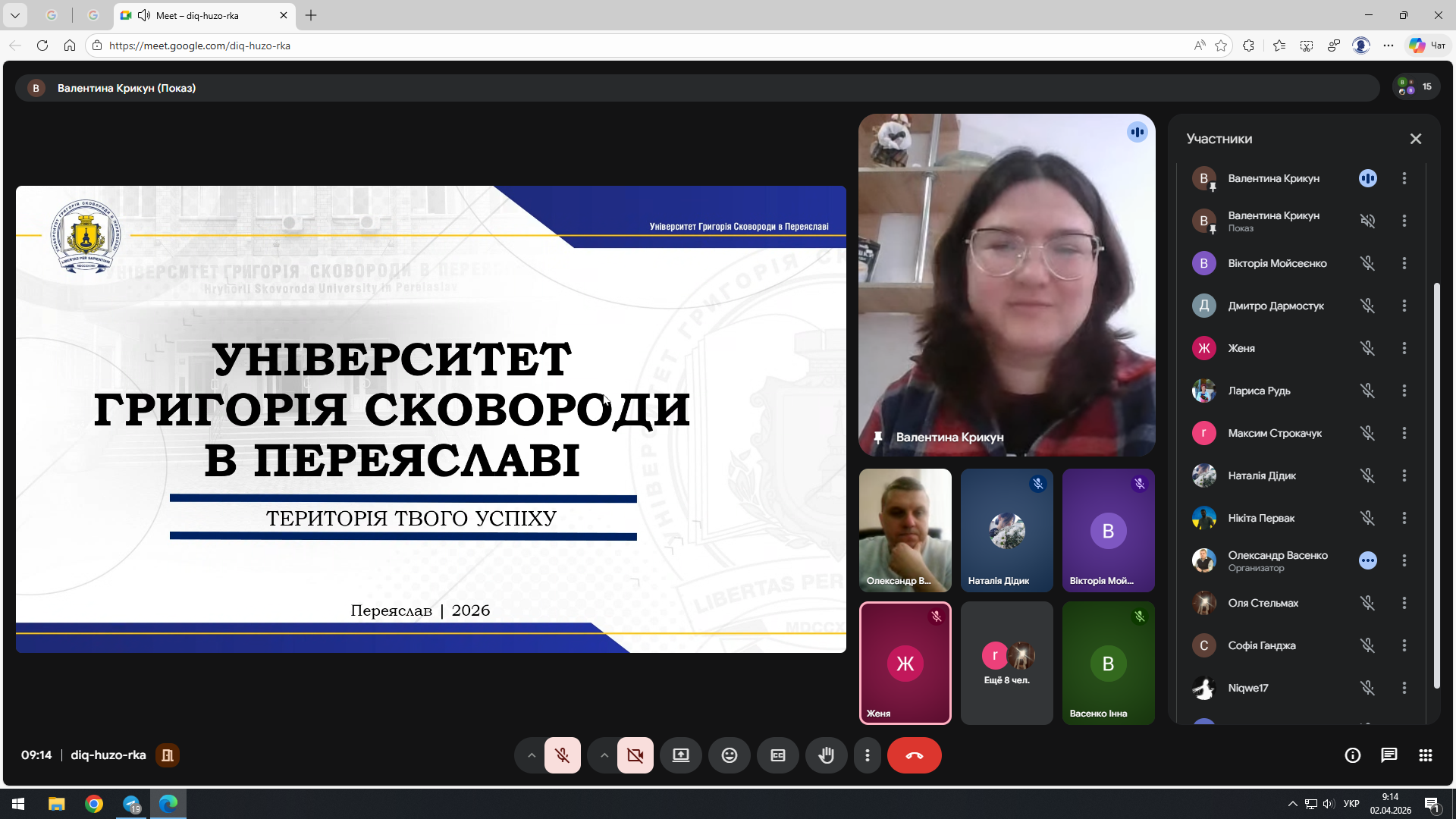Expand video settings arrow beside camera
The height and width of the screenshot is (819, 1456).
[x=604, y=755]
